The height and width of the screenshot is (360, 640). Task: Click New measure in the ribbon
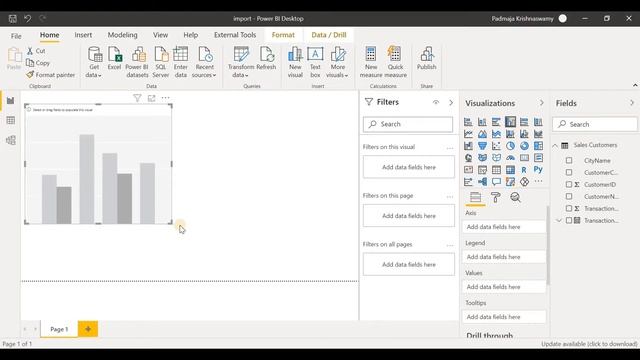pyautogui.click(x=371, y=62)
